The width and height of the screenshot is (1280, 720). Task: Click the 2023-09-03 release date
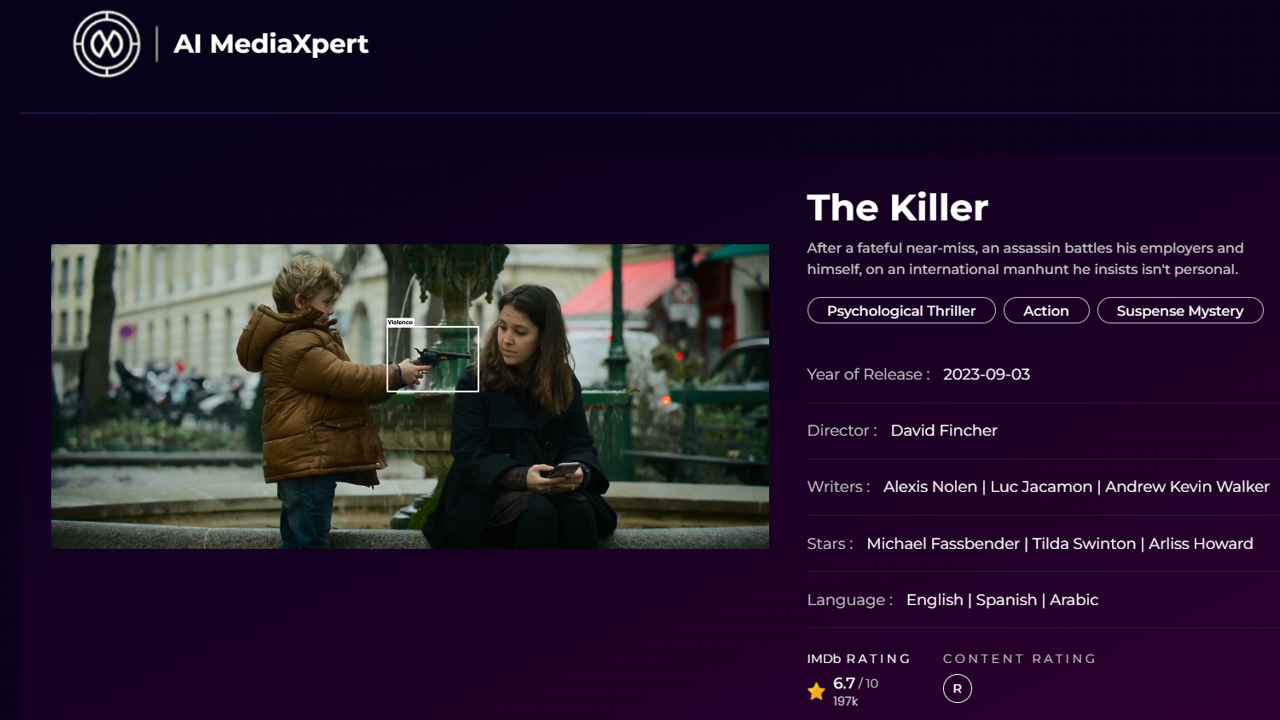pos(986,374)
